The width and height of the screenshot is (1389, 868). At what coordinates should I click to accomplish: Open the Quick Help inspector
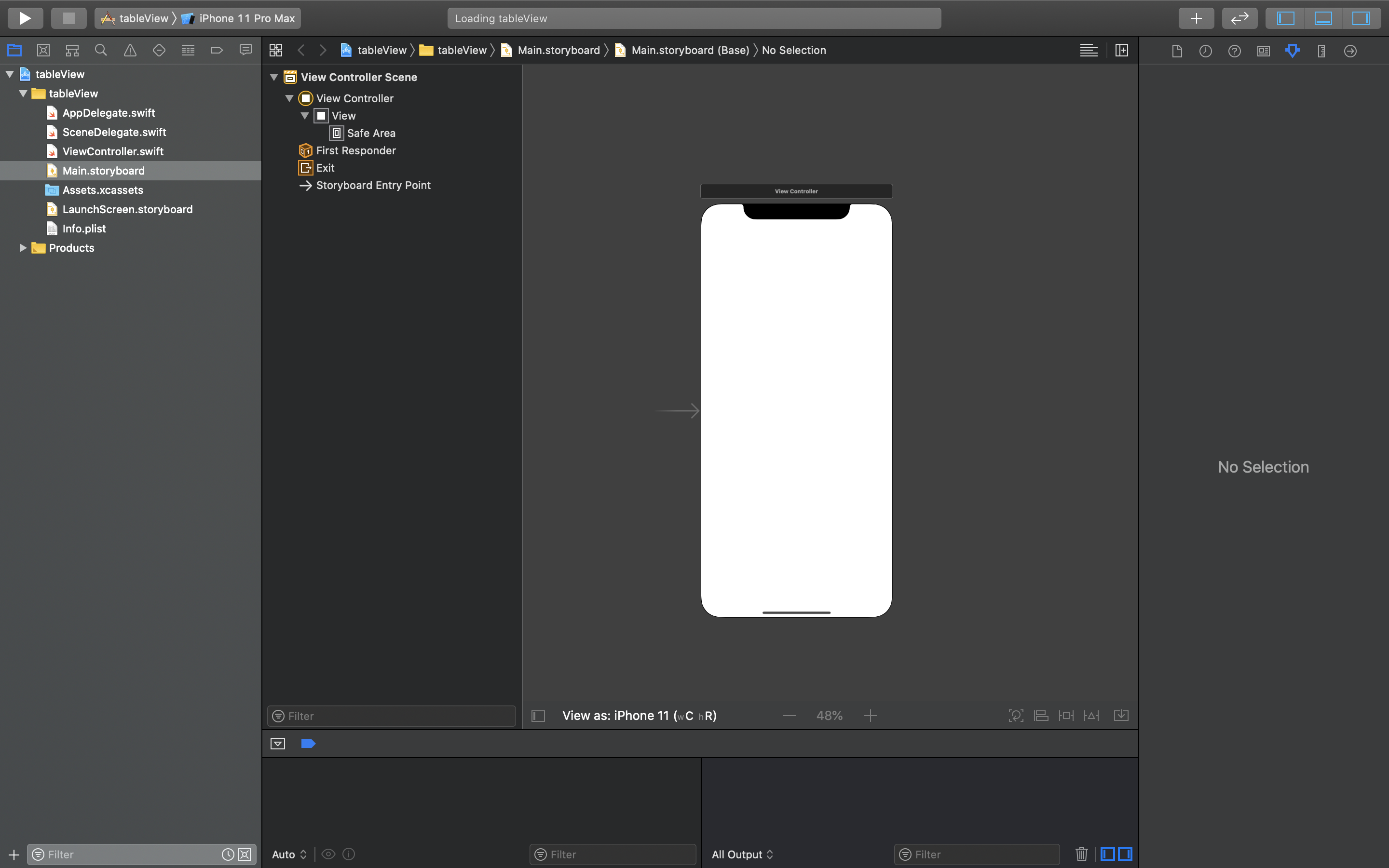click(x=1234, y=51)
